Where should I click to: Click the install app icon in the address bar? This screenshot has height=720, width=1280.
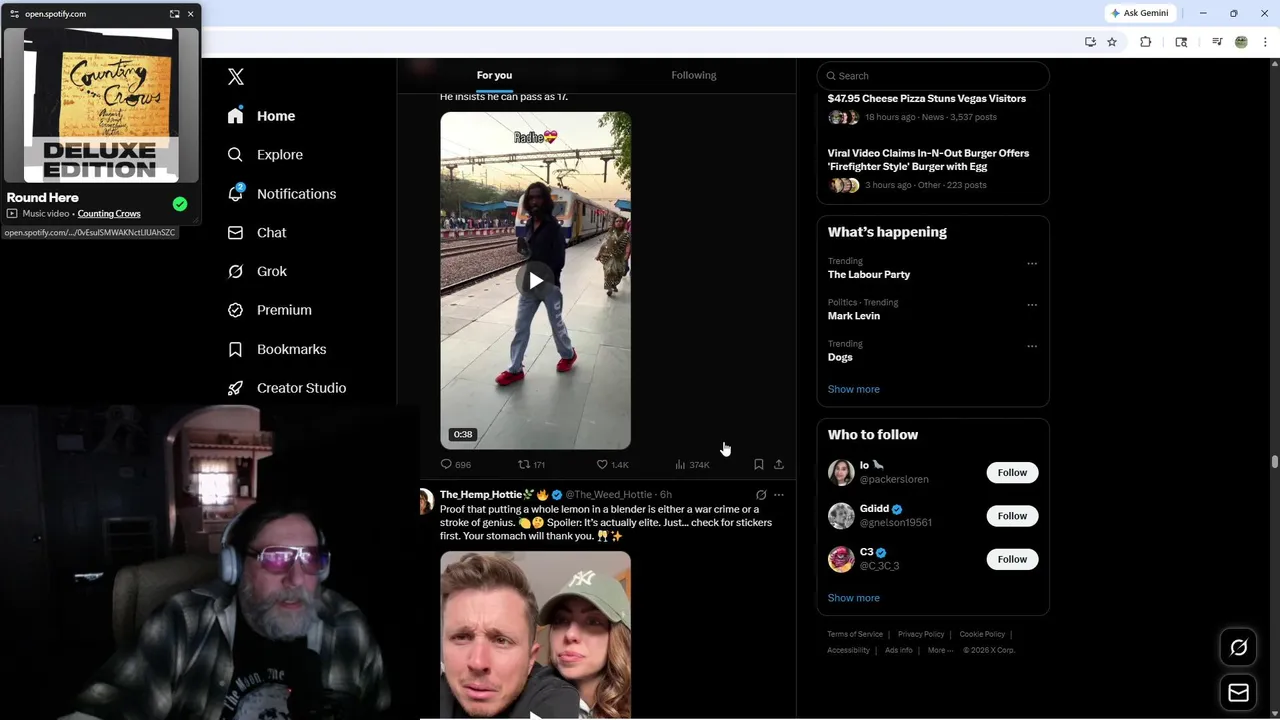(1090, 42)
